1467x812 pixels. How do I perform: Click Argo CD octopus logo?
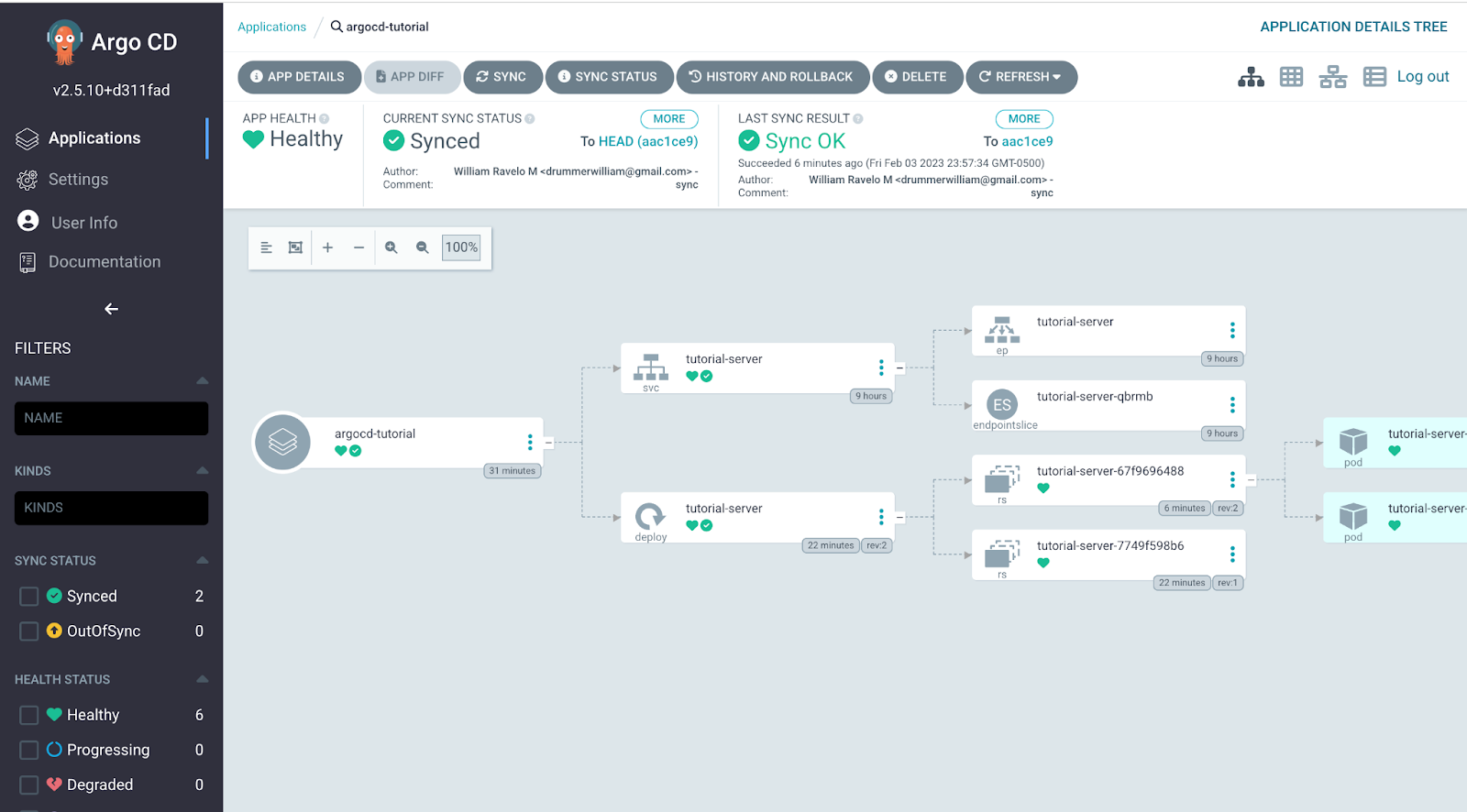[x=63, y=42]
